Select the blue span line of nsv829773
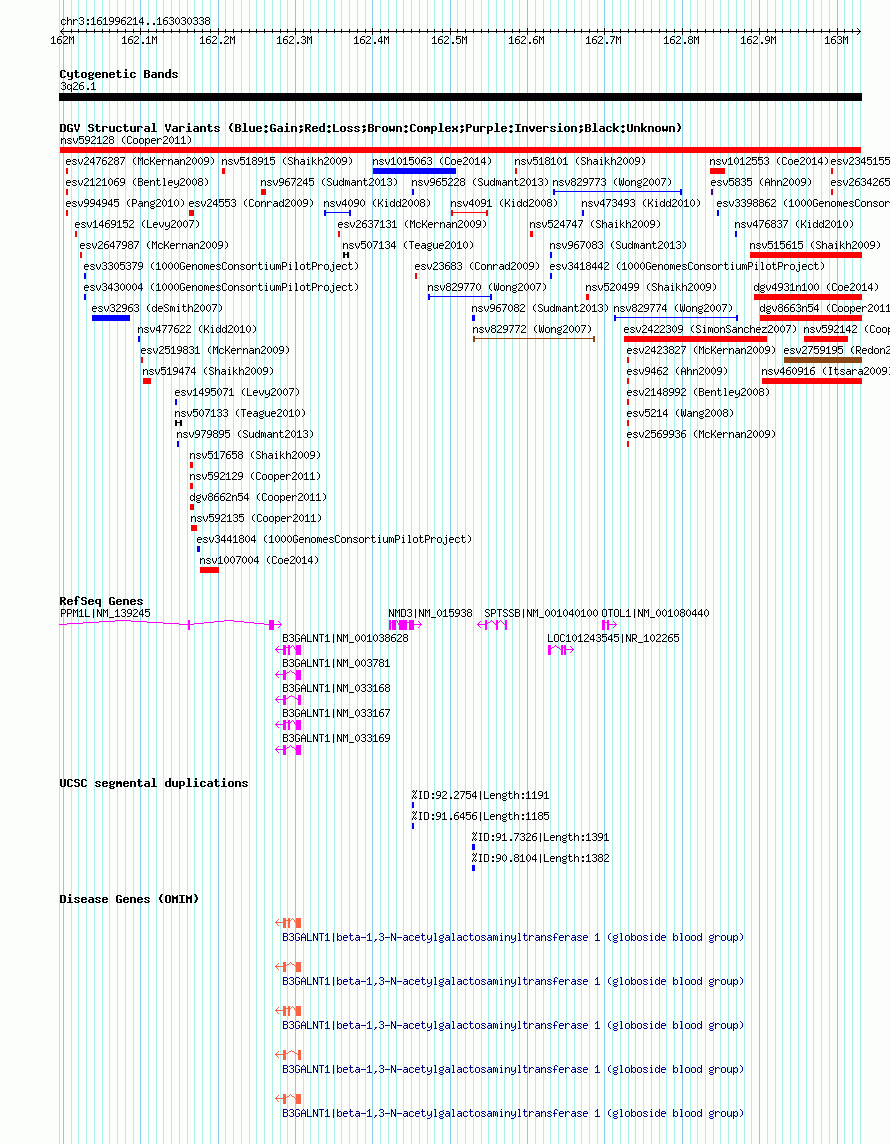The width and height of the screenshot is (890, 1144). point(617,192)
